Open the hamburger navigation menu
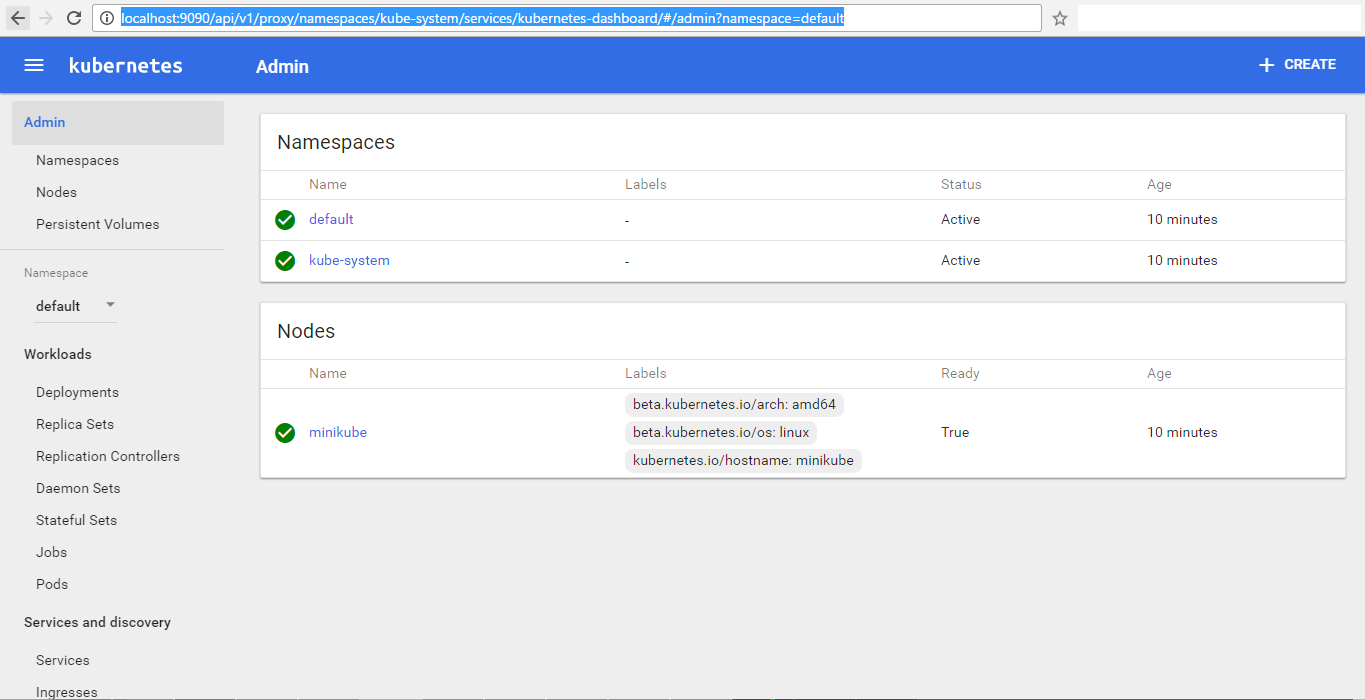1365x700 pixels. coord(34,65)
